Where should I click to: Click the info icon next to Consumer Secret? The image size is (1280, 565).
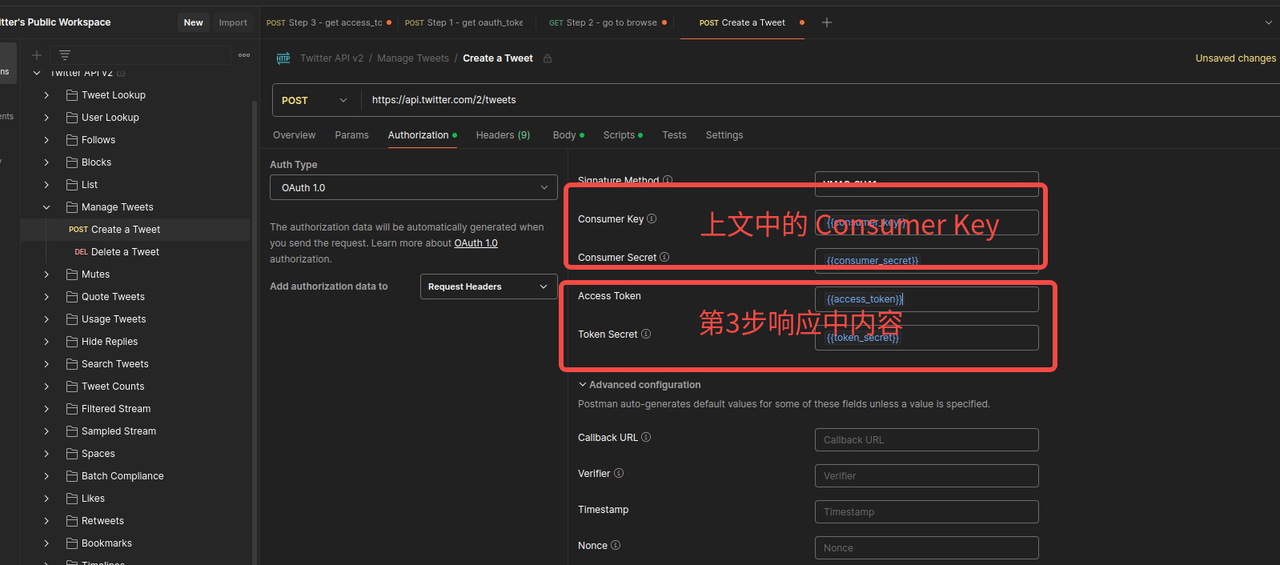point(665,257)
